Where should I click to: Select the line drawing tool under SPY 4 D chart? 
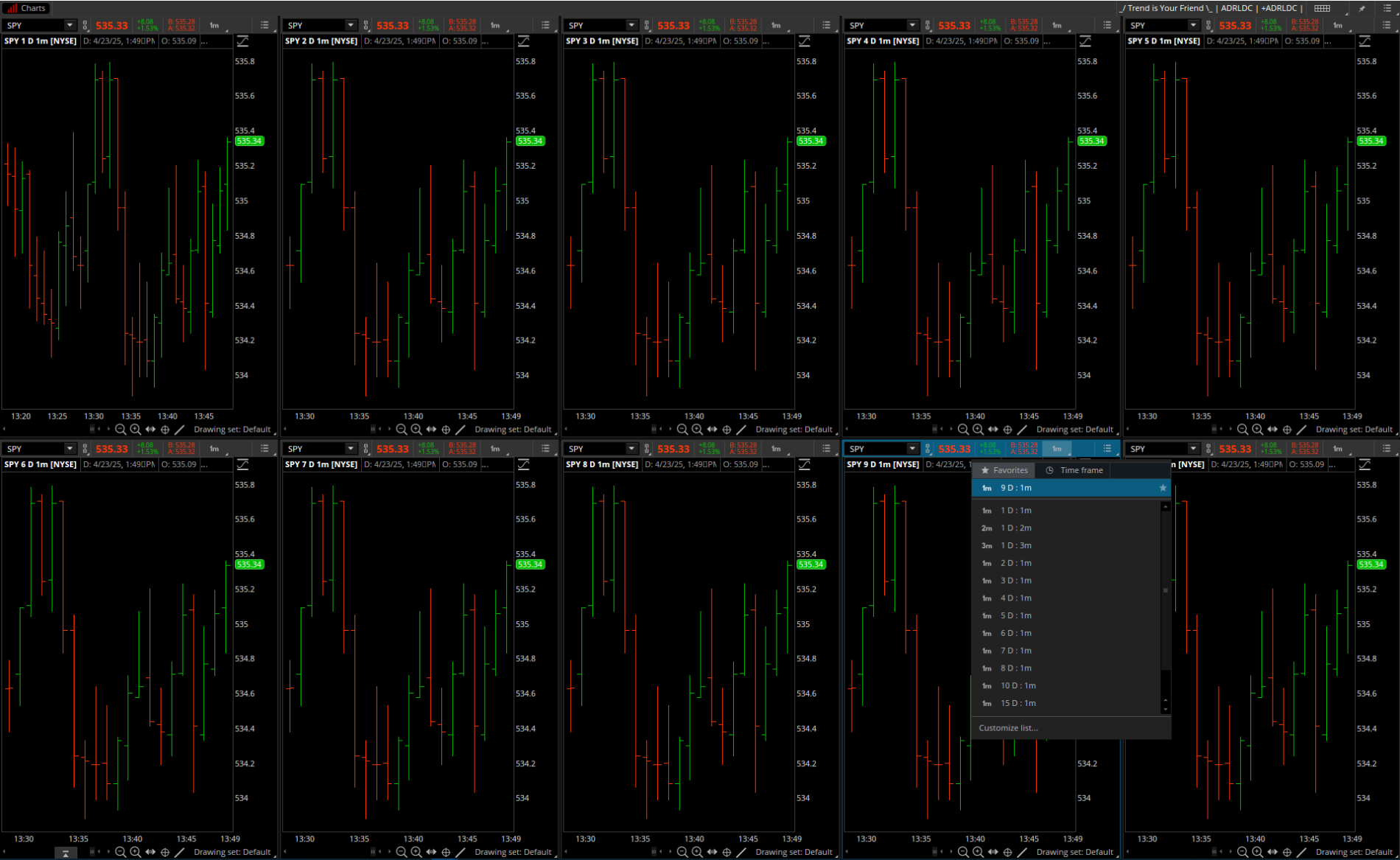(x=1022, y=430)
